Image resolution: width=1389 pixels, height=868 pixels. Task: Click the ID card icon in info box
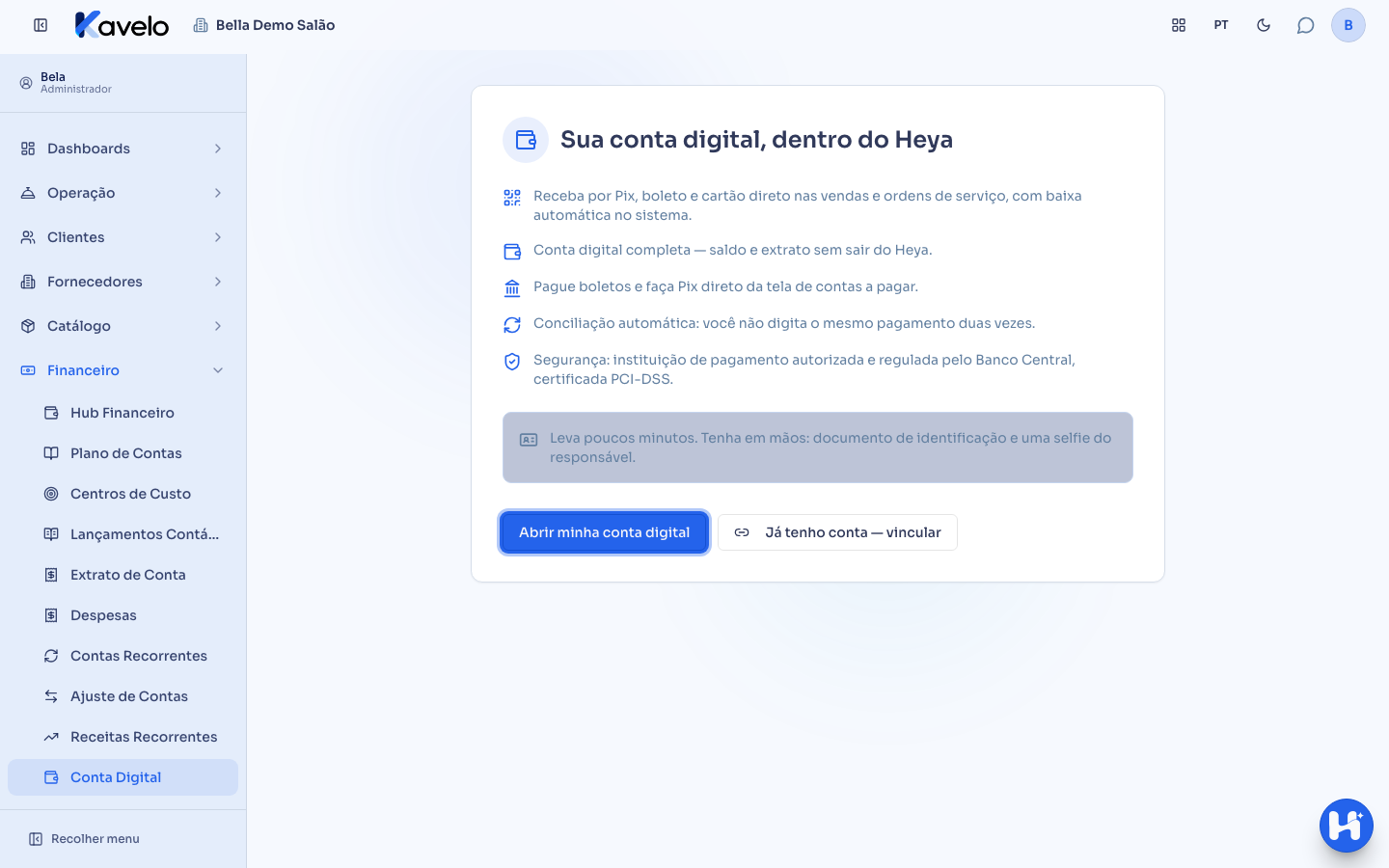(529, 440)
